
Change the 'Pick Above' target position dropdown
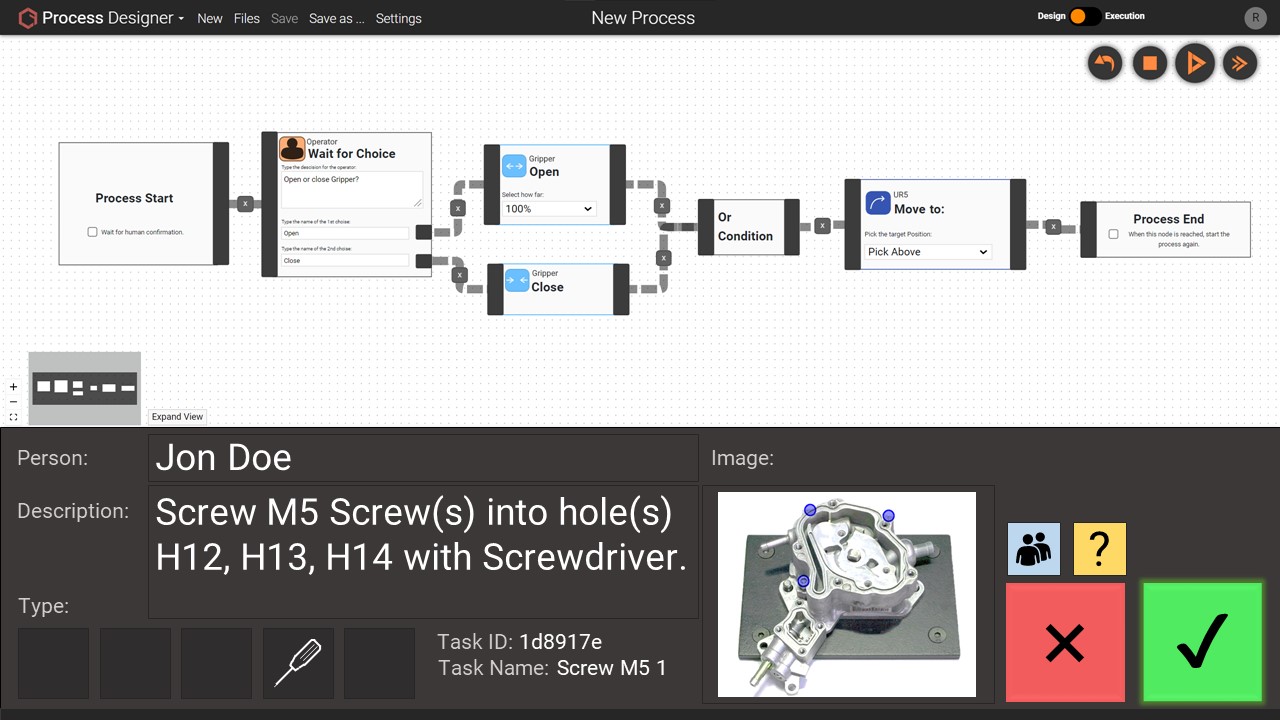[x=925, y=251]
